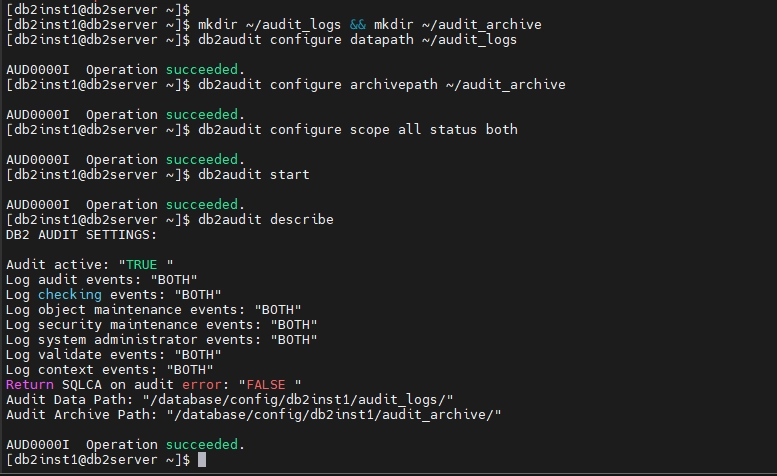This screenshot has width=777, height=476.
Task: Click the 'Audit Data Path' line
Action: [229, 400]
